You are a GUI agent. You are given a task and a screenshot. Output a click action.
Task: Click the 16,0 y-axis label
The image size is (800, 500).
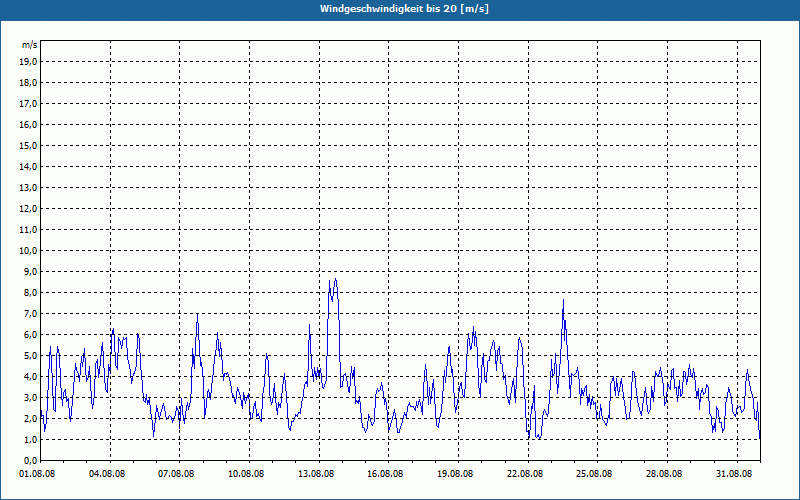click(x=28, y=124)
